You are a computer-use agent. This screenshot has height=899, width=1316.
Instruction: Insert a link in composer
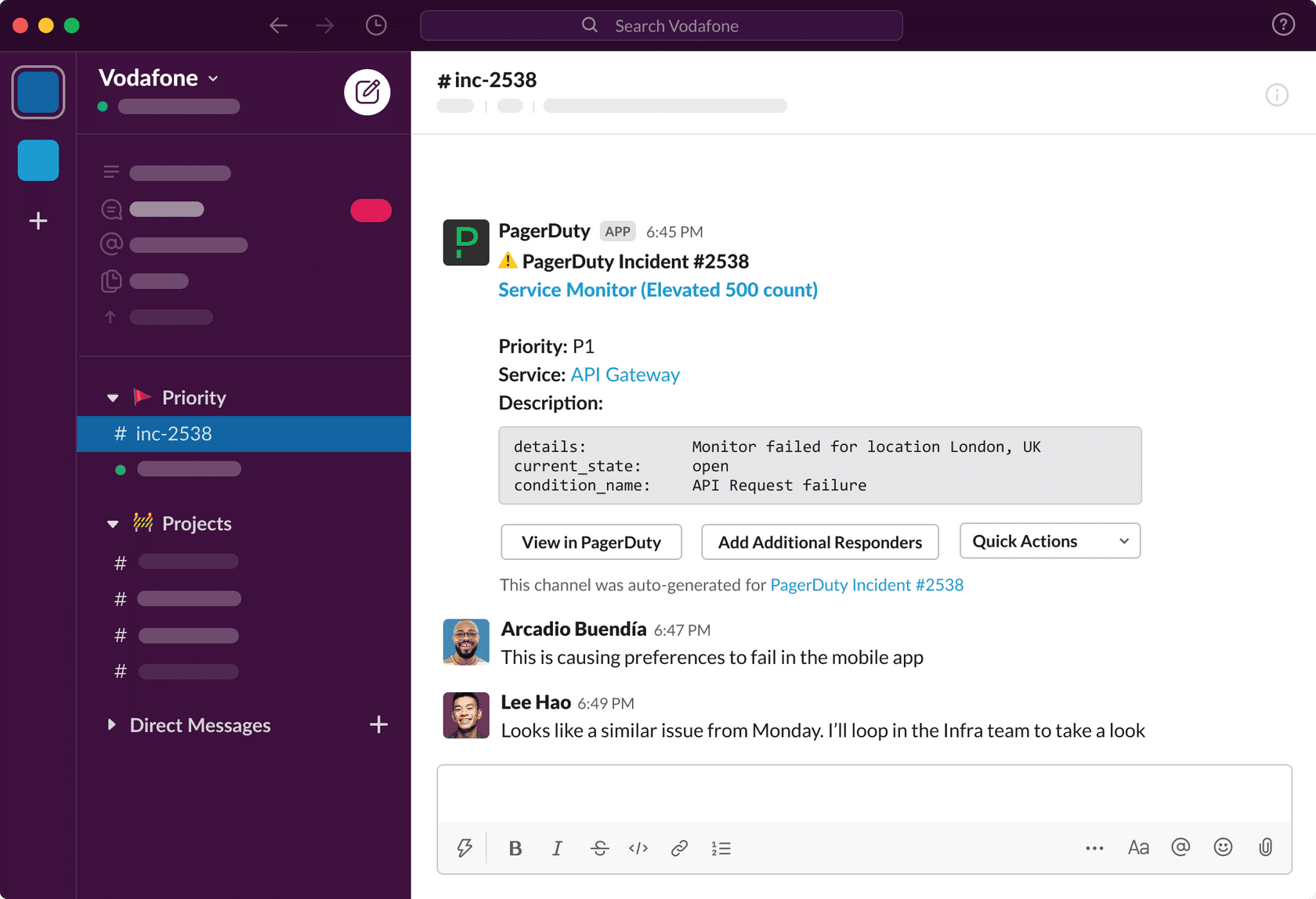[x=679, y=848]
